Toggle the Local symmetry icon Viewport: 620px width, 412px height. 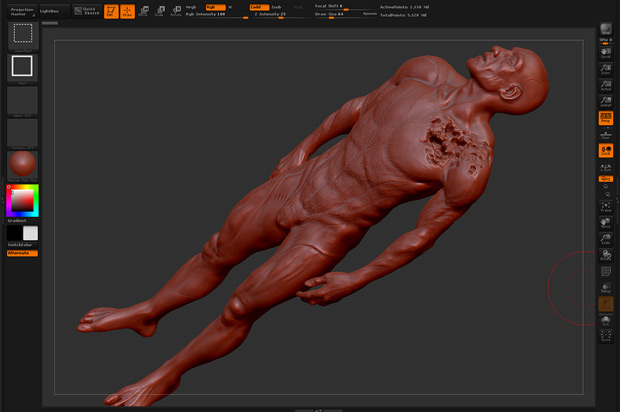[x=606, y=151]
